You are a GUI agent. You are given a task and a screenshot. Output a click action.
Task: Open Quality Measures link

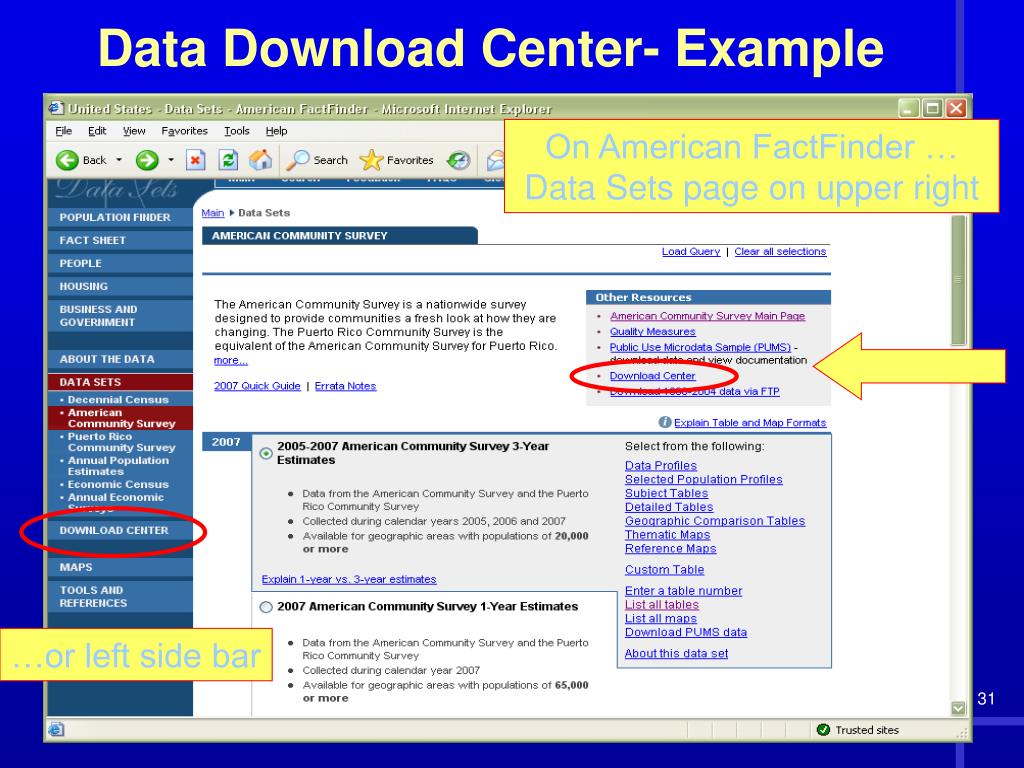[x=652, y=332]
